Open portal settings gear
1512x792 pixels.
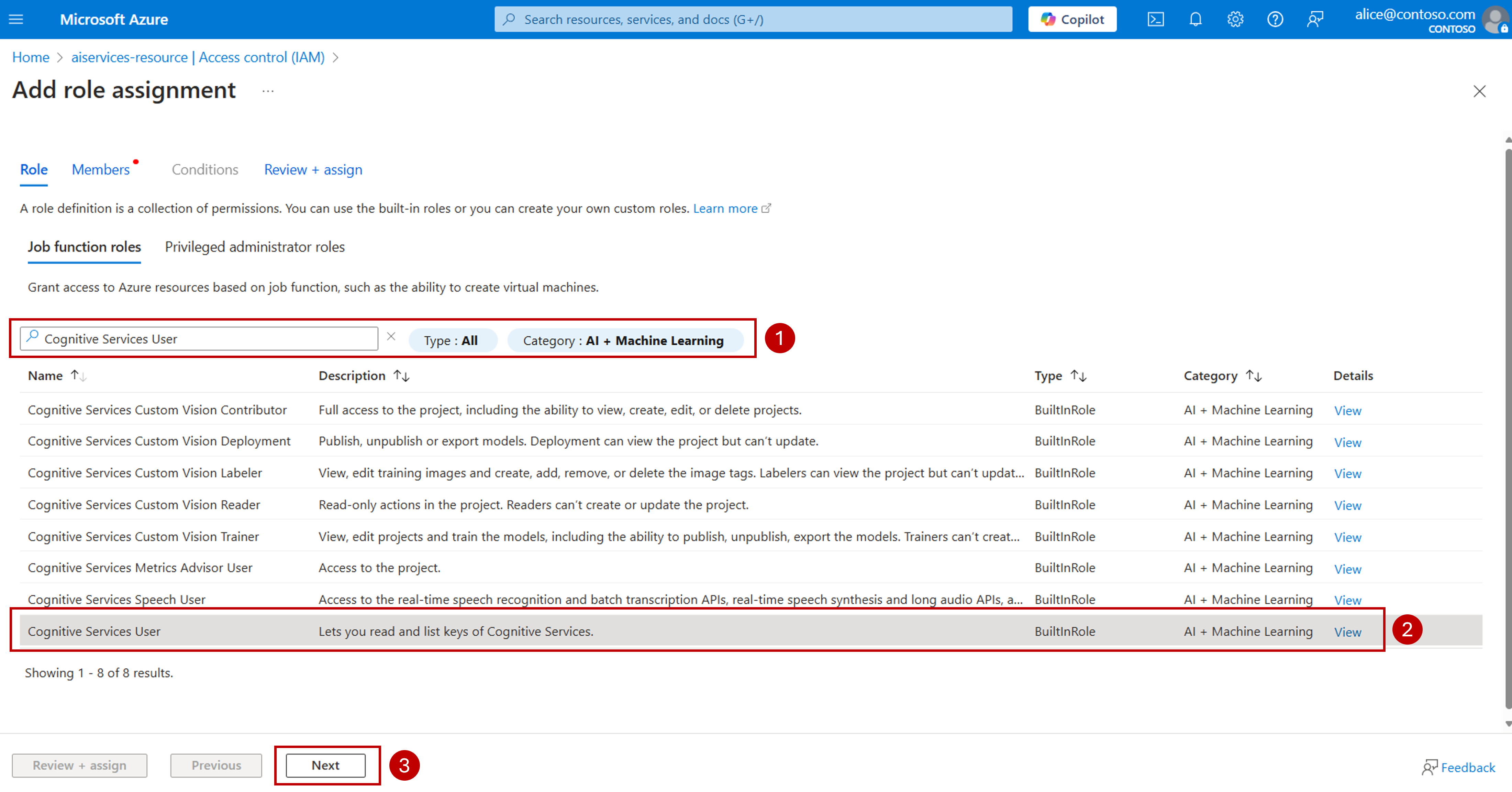click(x=1235, y=19)
